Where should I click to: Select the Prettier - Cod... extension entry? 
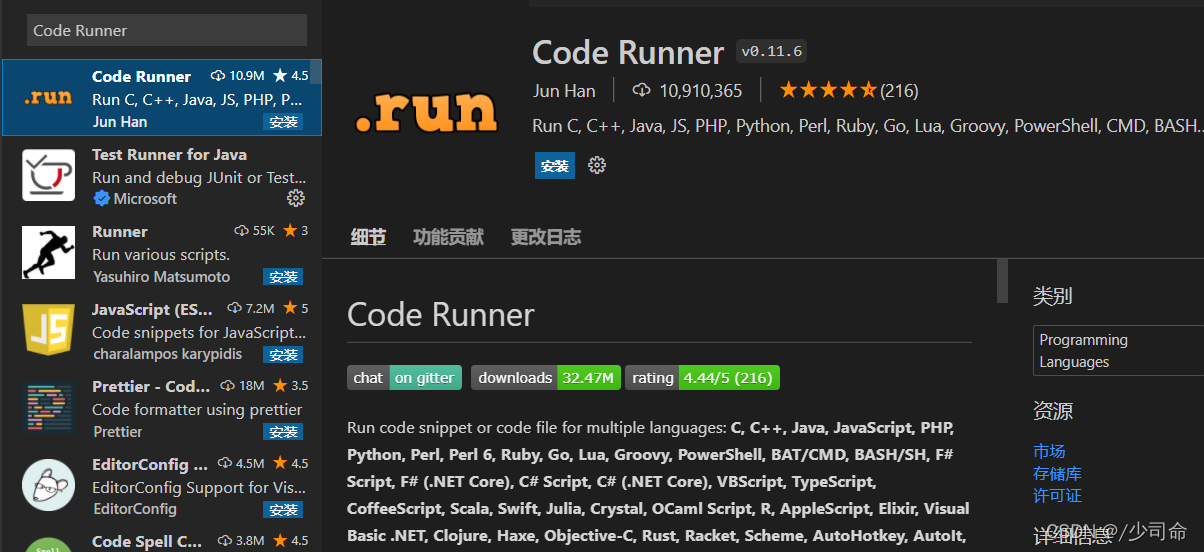161,408
